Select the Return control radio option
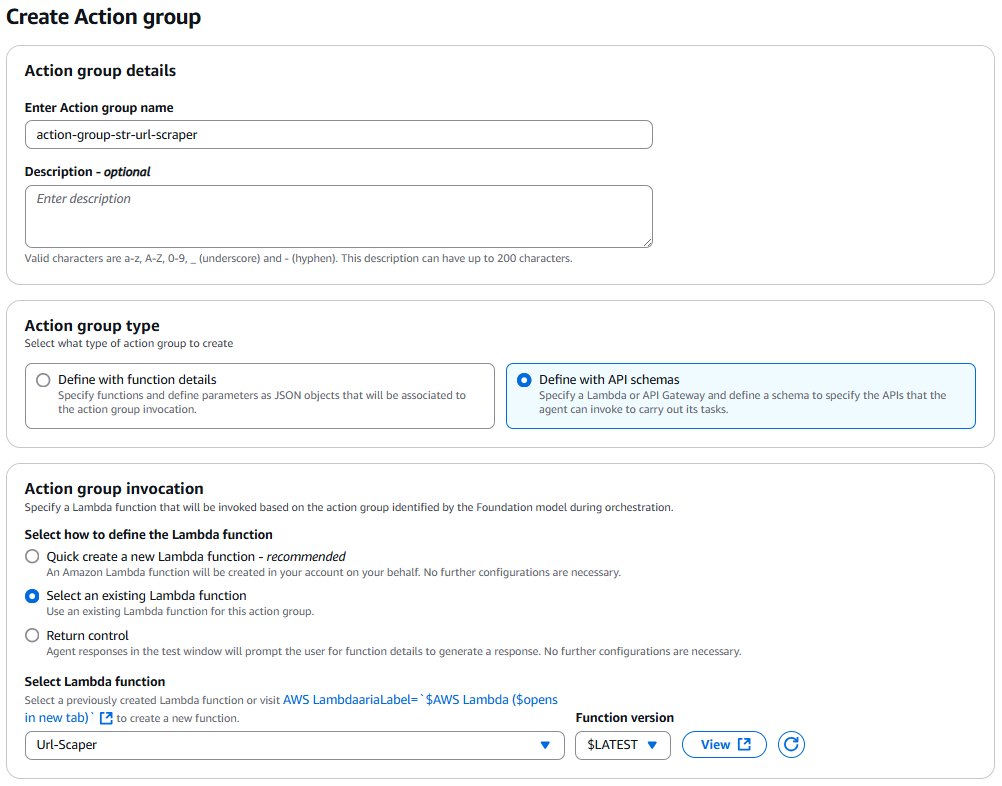This screenshot has height=786, width=1002. (32, 636)
